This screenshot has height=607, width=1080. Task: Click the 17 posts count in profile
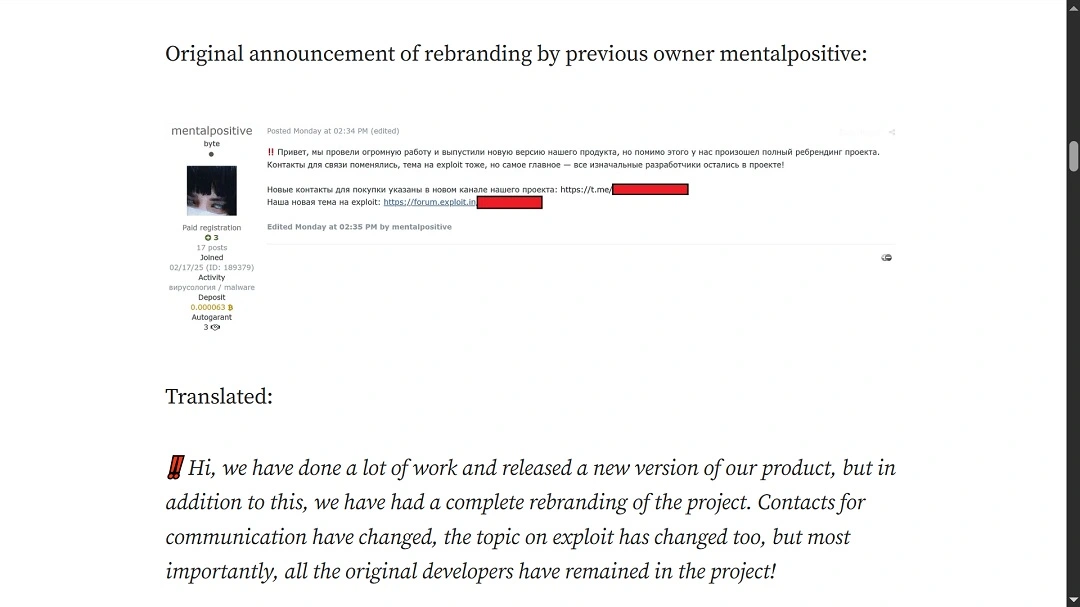click(212, 248)
